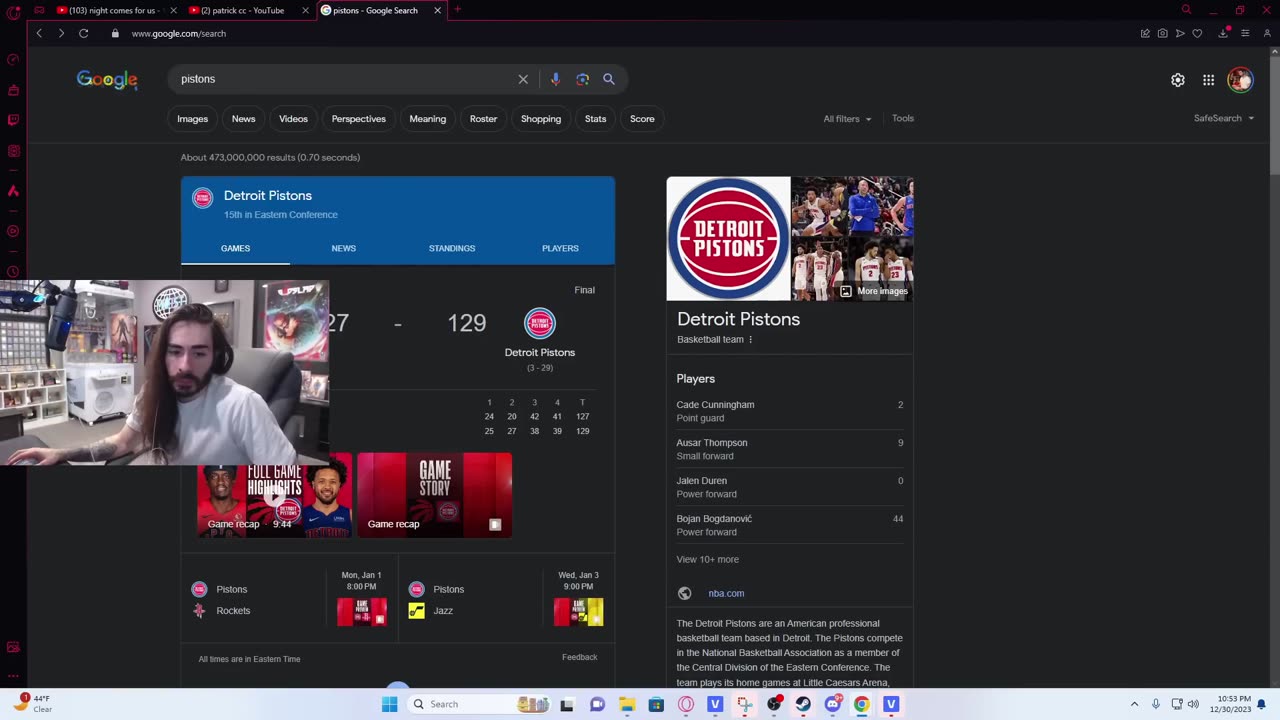The image size is (1280, 720).
Task: Apply the Roster search chip
Action: [483, 119]
